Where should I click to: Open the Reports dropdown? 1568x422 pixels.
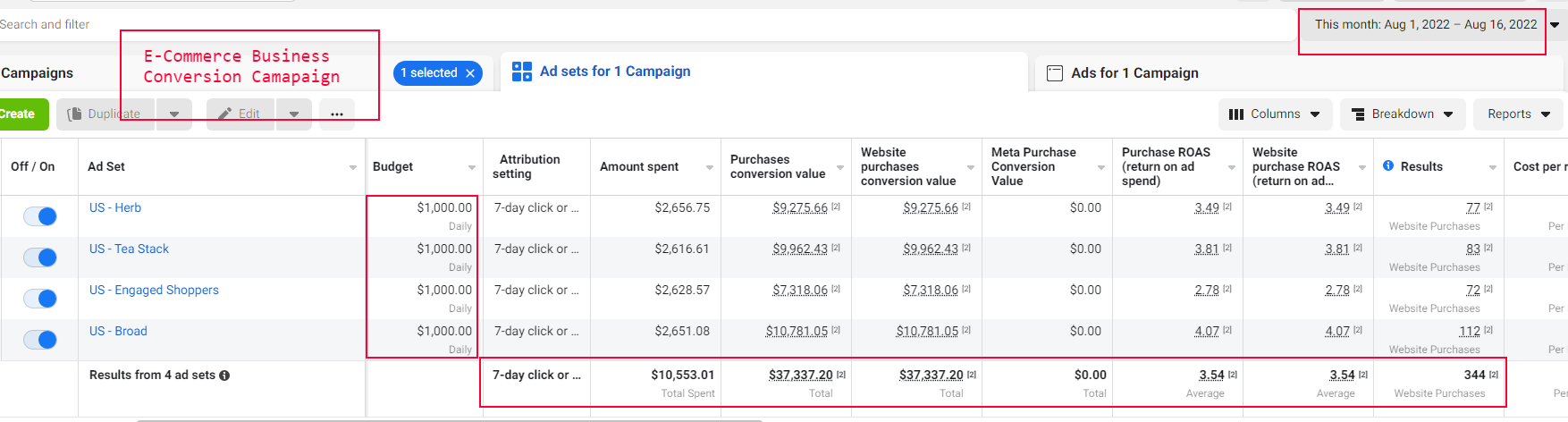[x=1519, y=114]
